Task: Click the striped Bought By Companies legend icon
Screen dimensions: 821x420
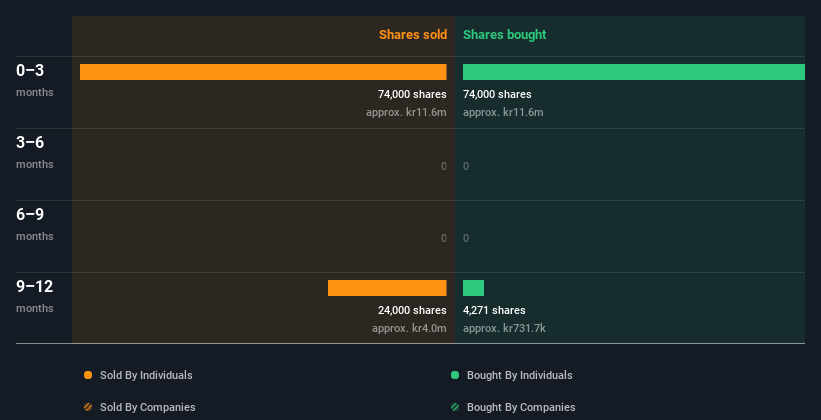Action: 455,407
